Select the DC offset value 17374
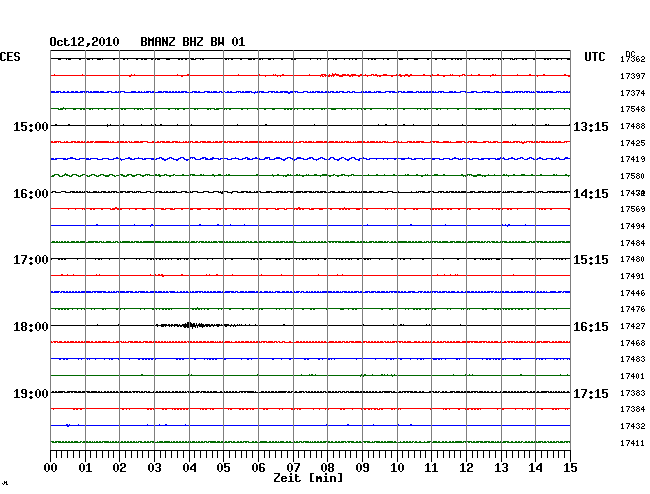The image size is (650, 494). 633,93
